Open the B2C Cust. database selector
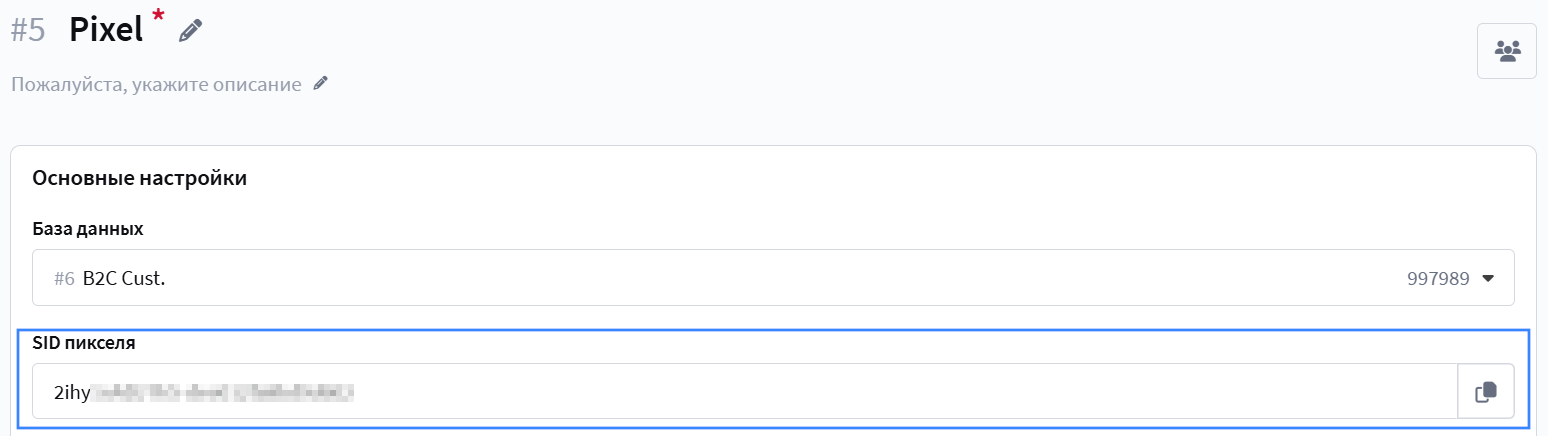Viewport: 1548px width, 436px height. point(700,278)
